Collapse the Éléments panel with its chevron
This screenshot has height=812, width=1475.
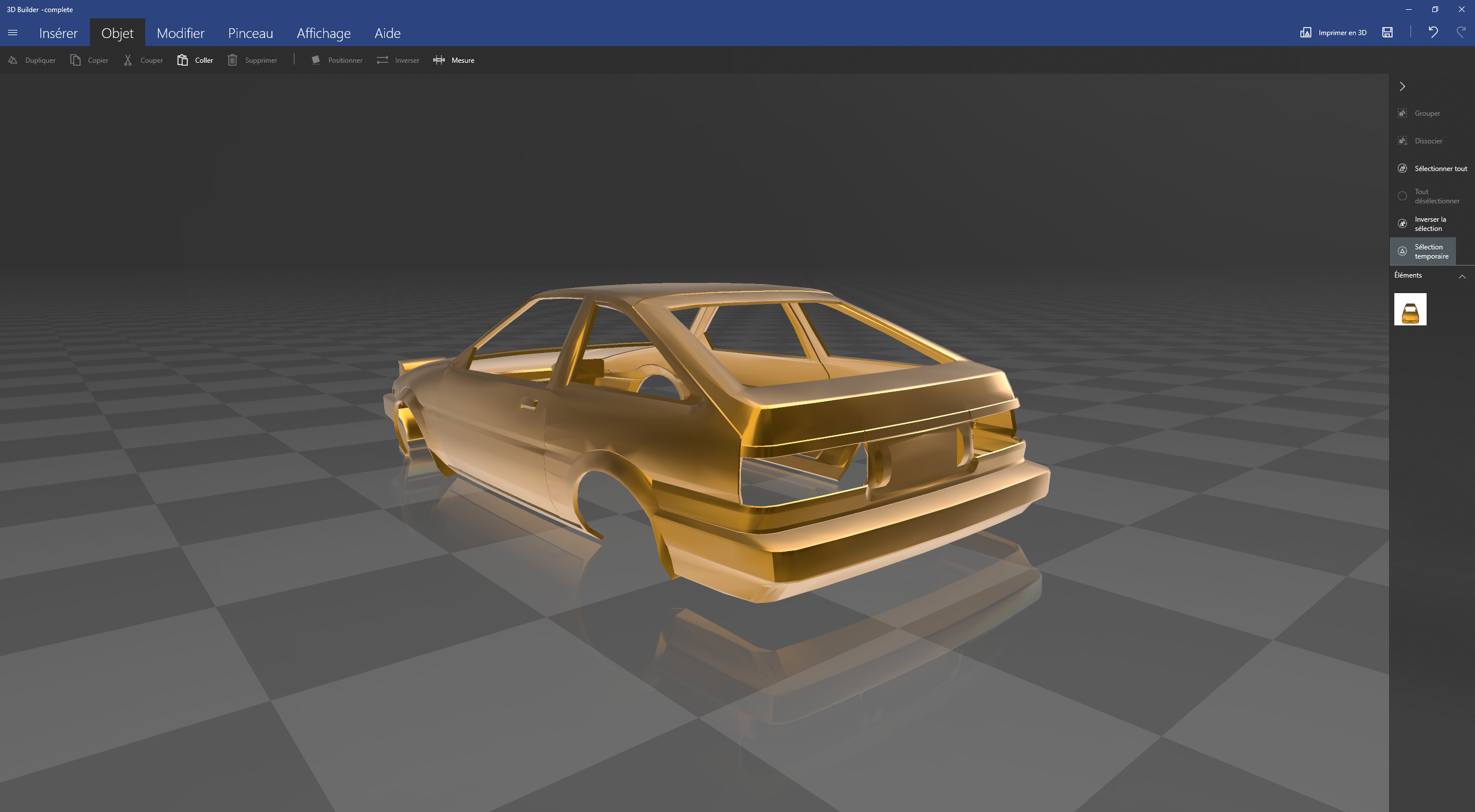[1462, 276]
